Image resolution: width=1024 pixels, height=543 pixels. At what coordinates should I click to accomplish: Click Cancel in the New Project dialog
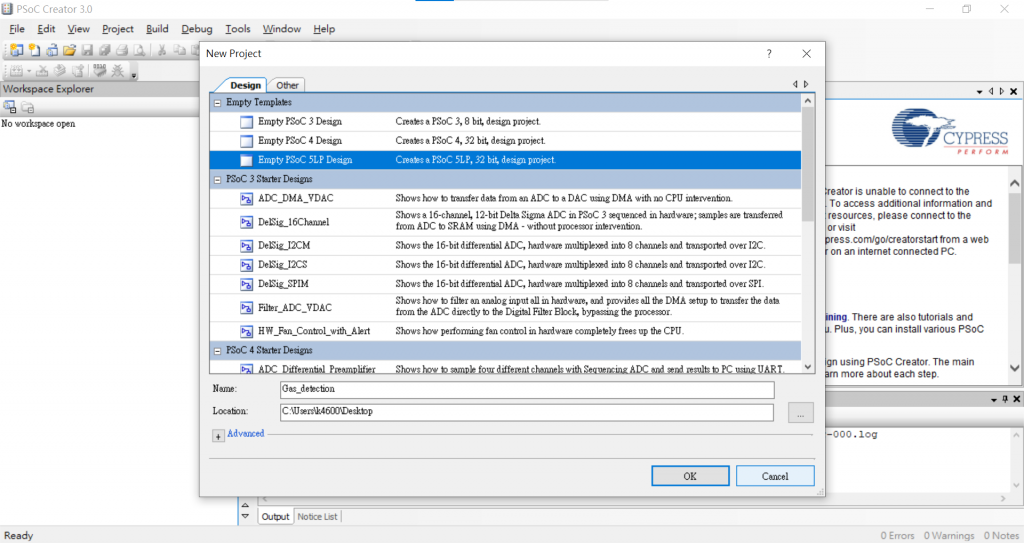[775, 476]
